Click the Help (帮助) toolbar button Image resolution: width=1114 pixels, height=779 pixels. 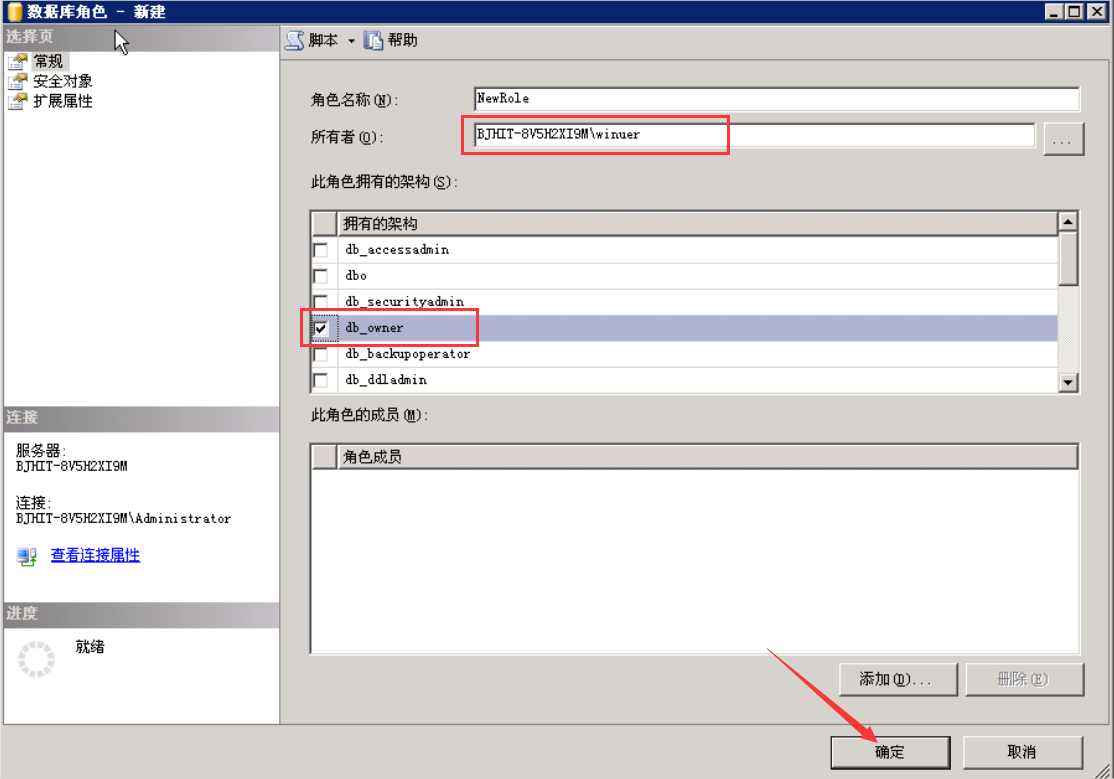pos(390,41)
